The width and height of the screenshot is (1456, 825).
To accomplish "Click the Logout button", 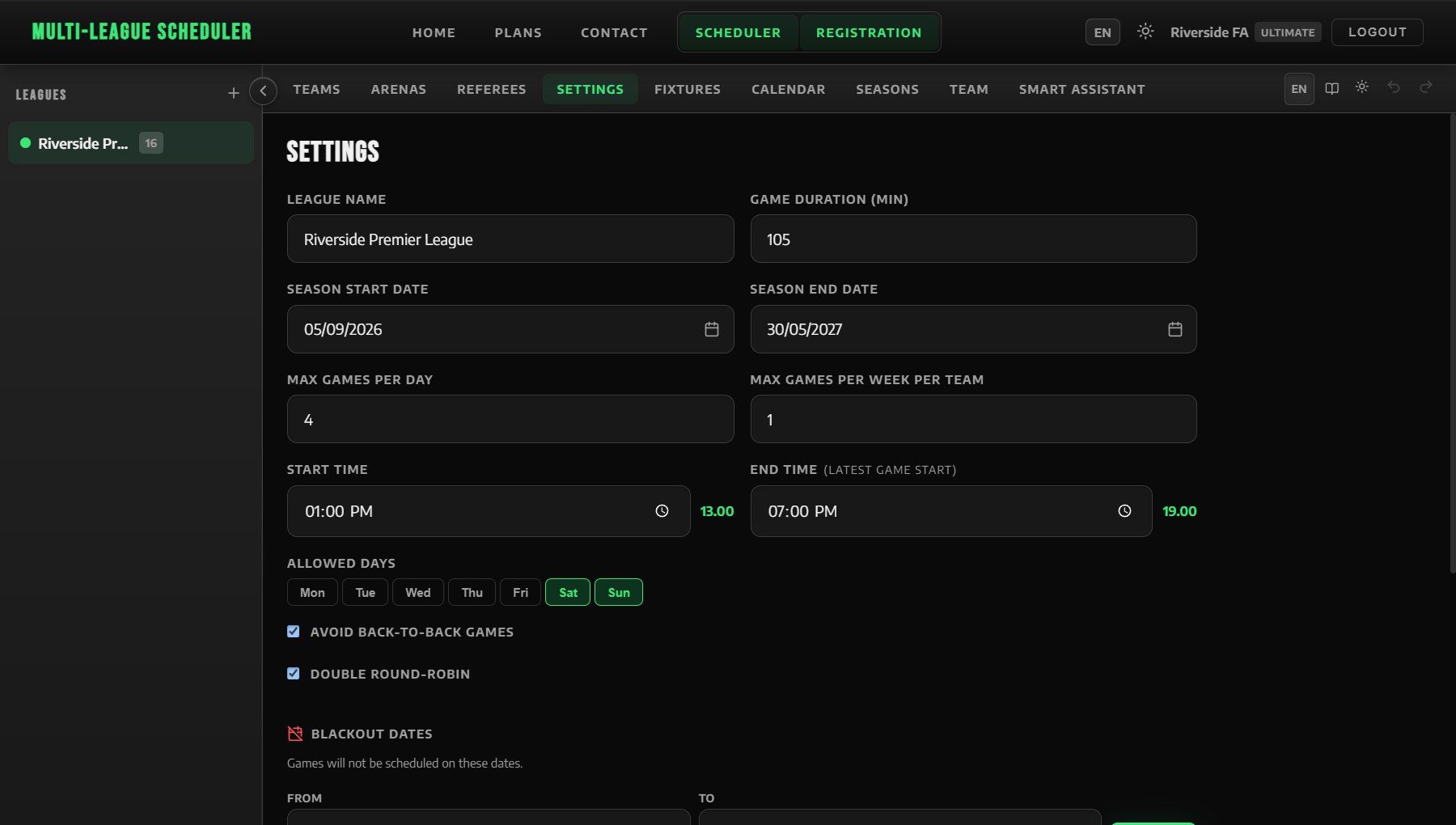I will pyautogui.click(x=1378, y=32).
